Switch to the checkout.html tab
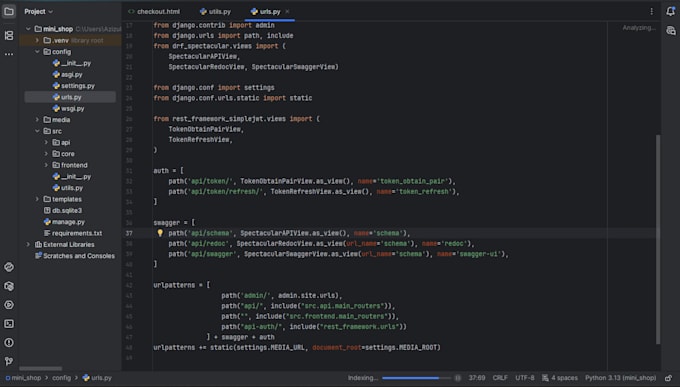 coord(154,12)
